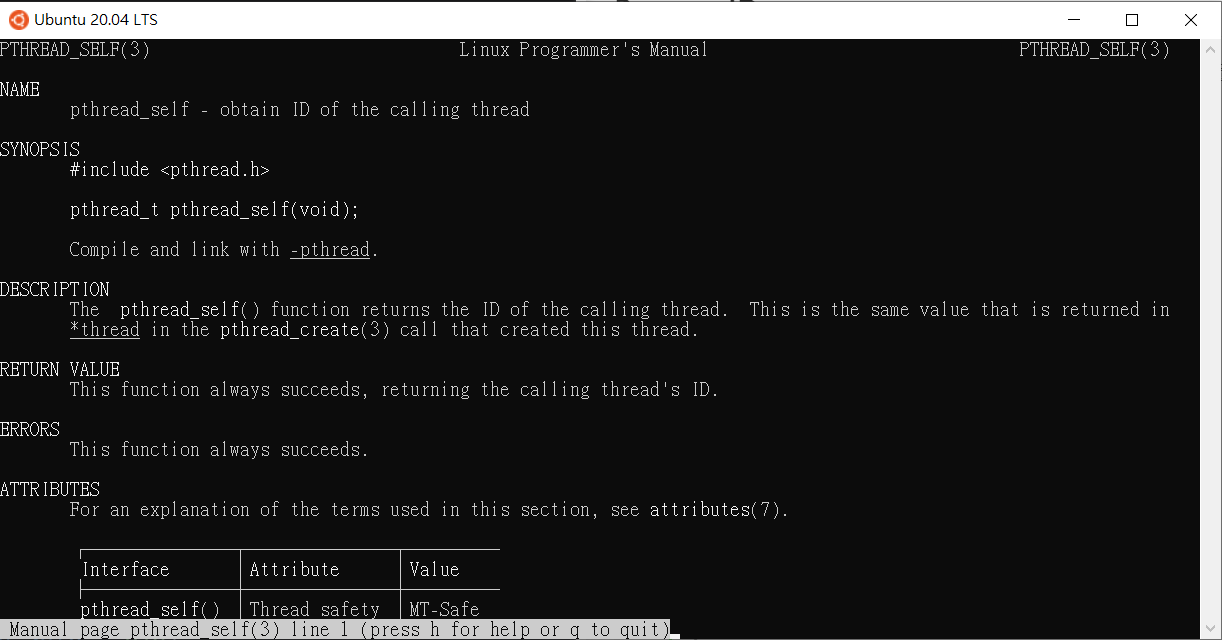The image size is (1222, 640).
Task: Click the SYNOPSIS section heading
Action: point(40,150)
